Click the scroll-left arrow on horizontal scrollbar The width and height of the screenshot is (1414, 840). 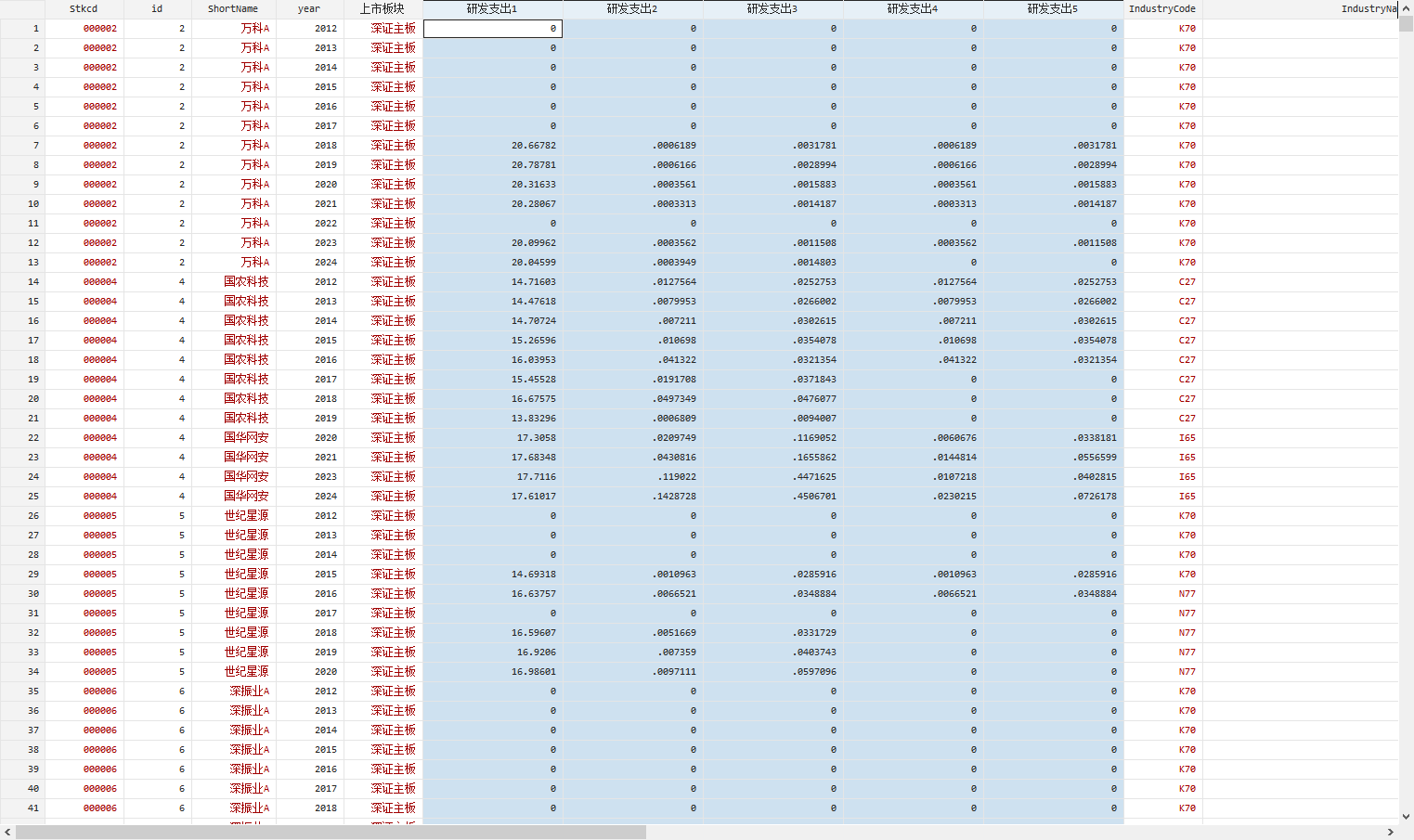point(7,833)
